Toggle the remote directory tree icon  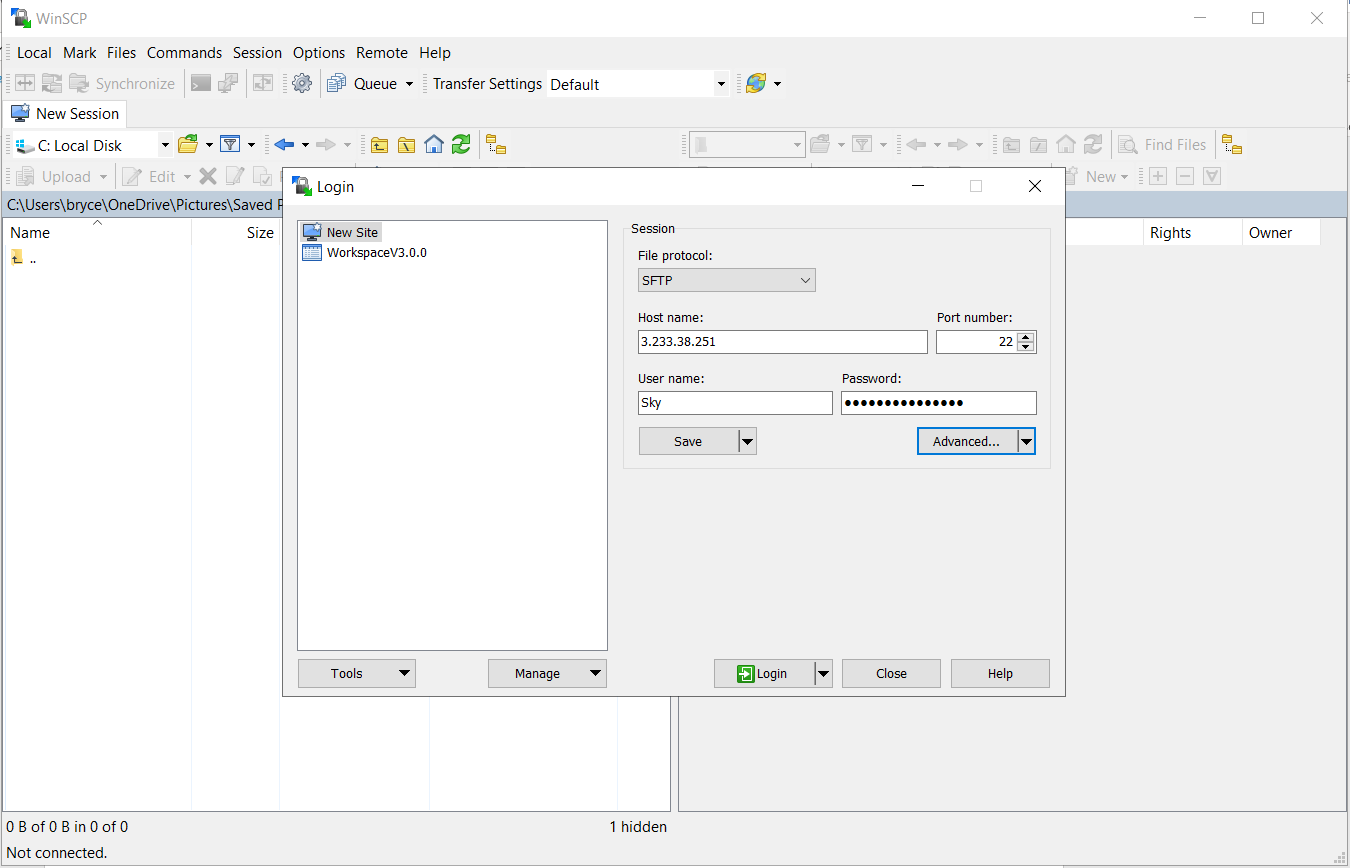click(1232, 145)
